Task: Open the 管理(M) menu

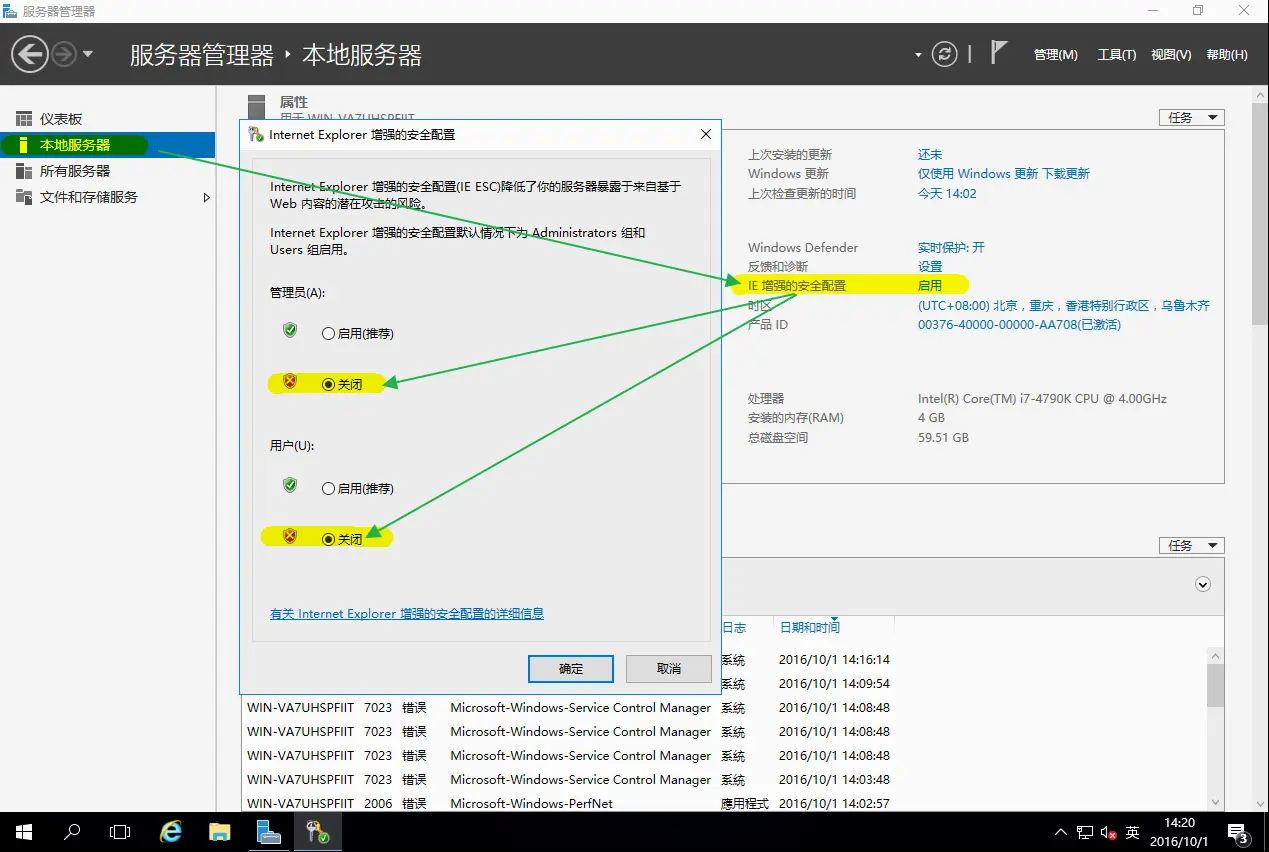Action: click(x=1056, y=55)
